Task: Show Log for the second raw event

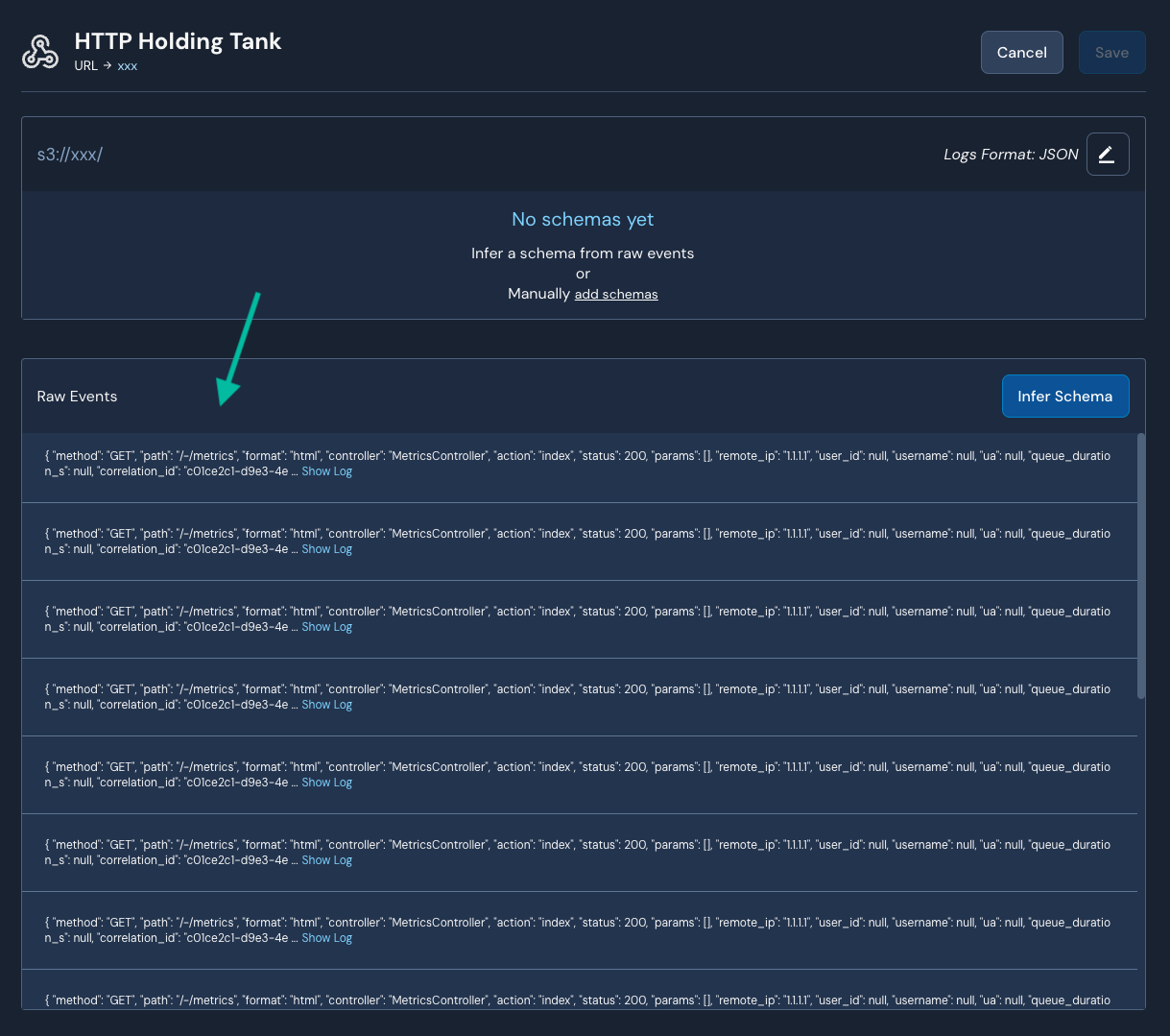Action: [326, 548]
